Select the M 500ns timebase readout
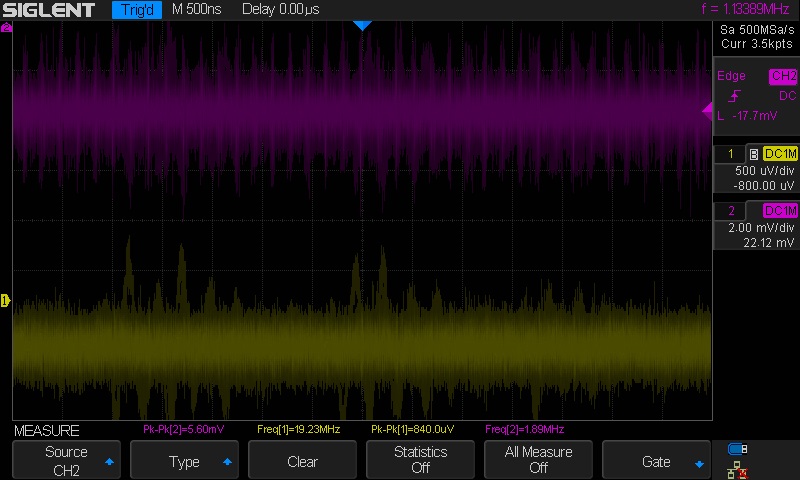Screen dimensions: 800x480 (x=196, y=9)
